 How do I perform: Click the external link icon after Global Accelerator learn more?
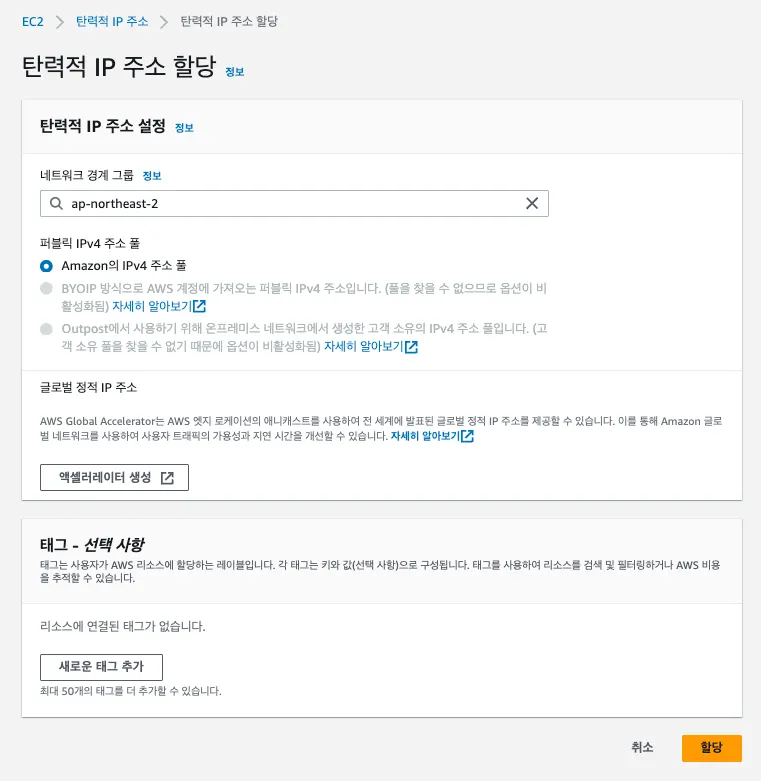468,437
